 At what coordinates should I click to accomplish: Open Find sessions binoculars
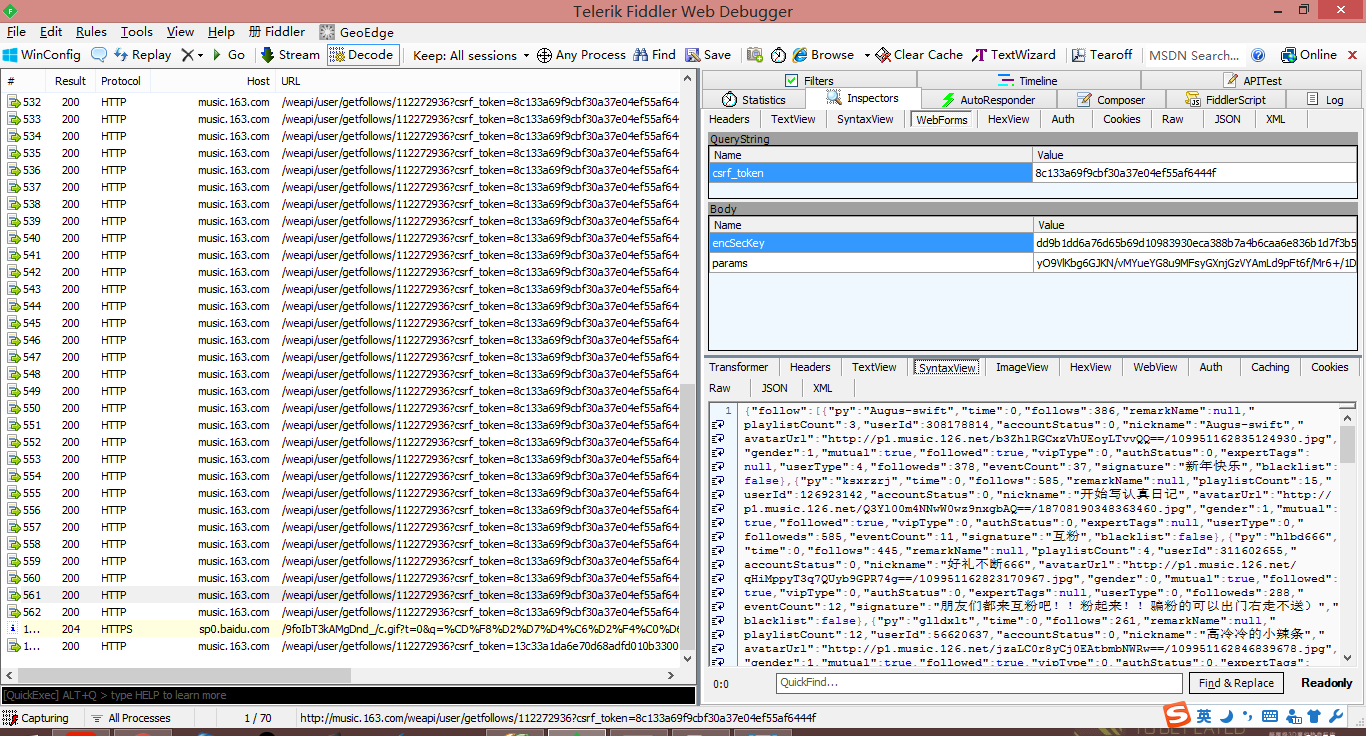point(653,55)
